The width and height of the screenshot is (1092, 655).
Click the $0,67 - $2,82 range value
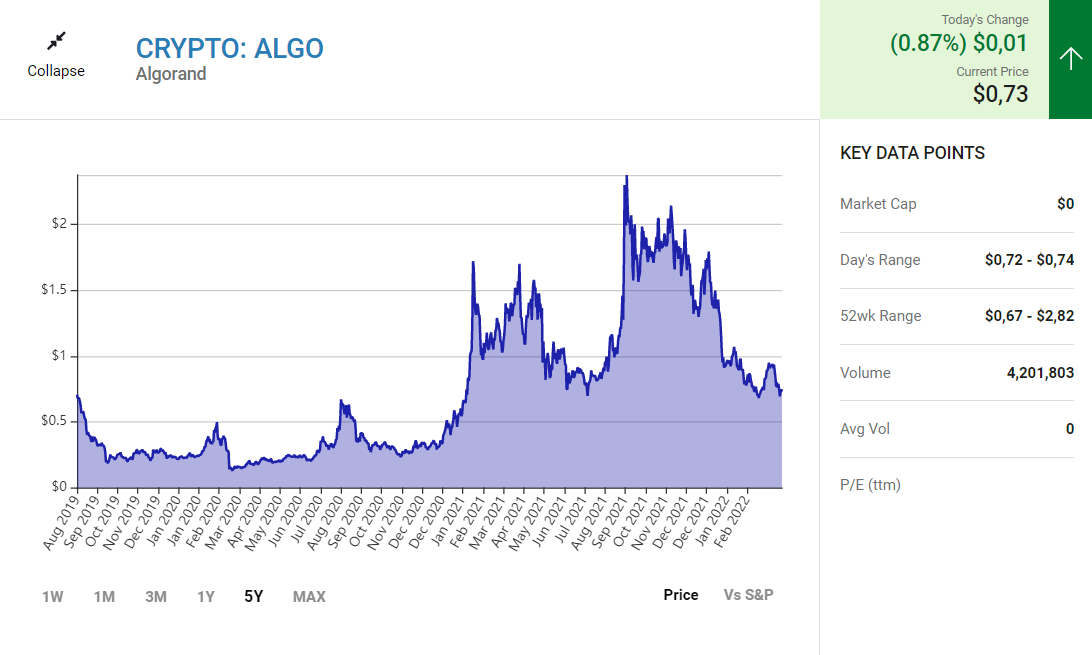point(1029,316)
